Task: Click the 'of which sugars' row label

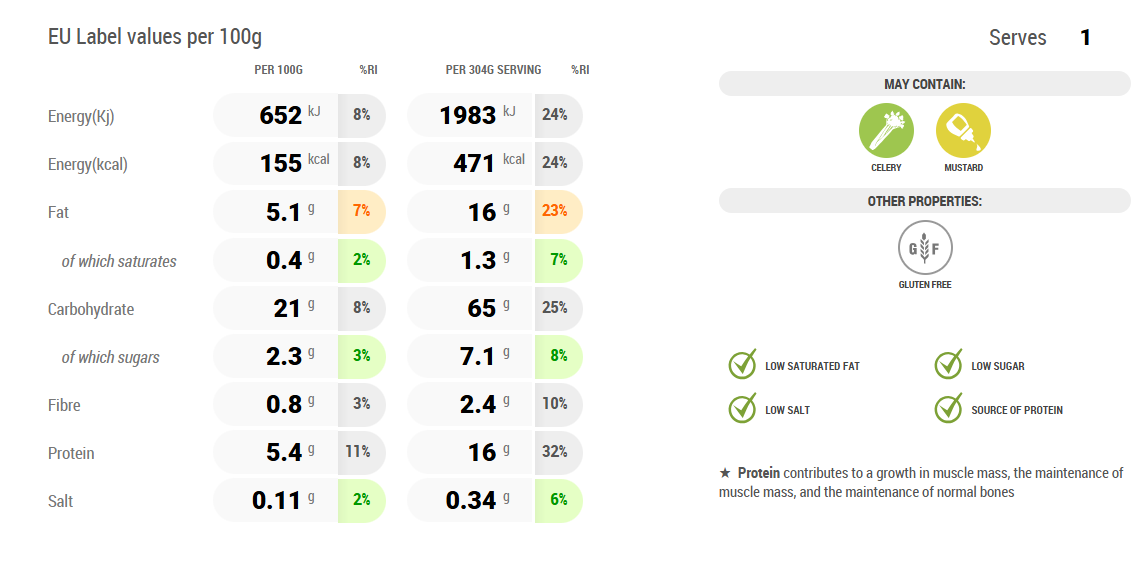Action: (x=110, y=357)
